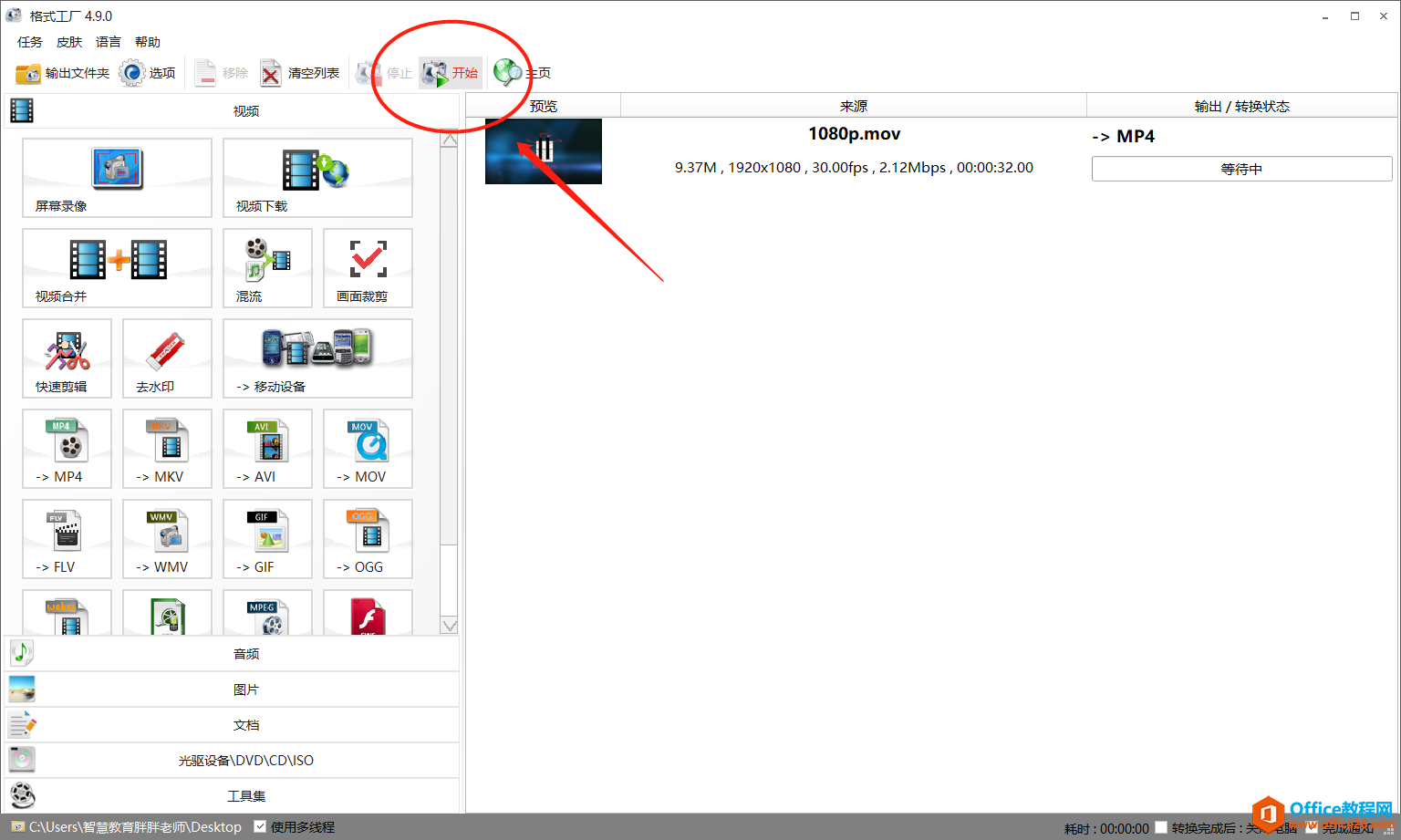Choose the -> MOV format tile
The image size is (1401, 840).
(x=368, y=449)
